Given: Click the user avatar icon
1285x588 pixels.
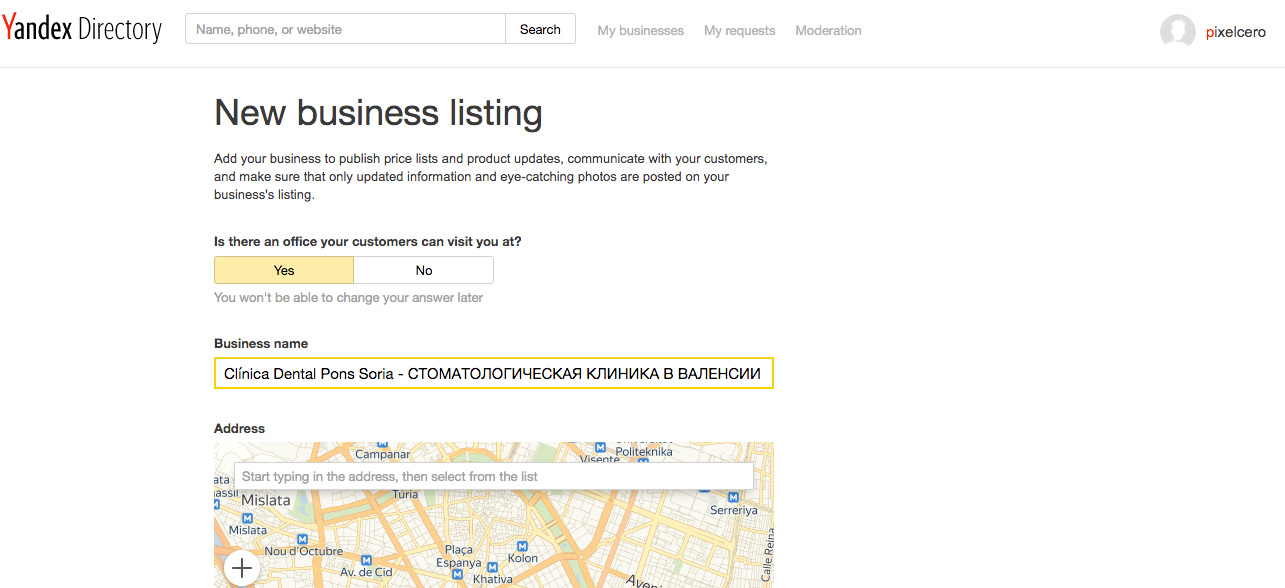Looking at the screenshot, I should click(x=1177, y=31).
